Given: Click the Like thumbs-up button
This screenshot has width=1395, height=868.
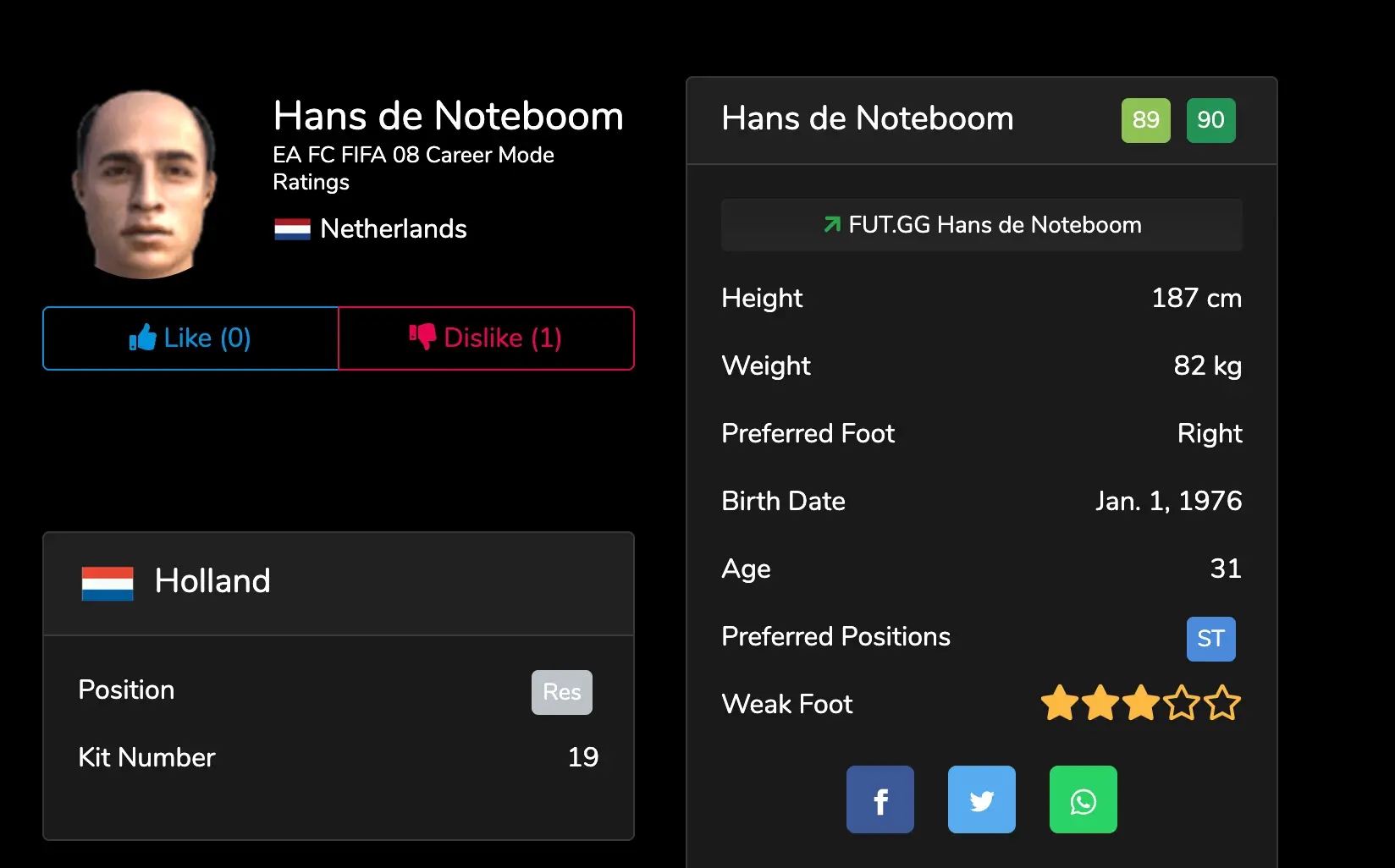Looking at the screenshot, I should (190, 338).
